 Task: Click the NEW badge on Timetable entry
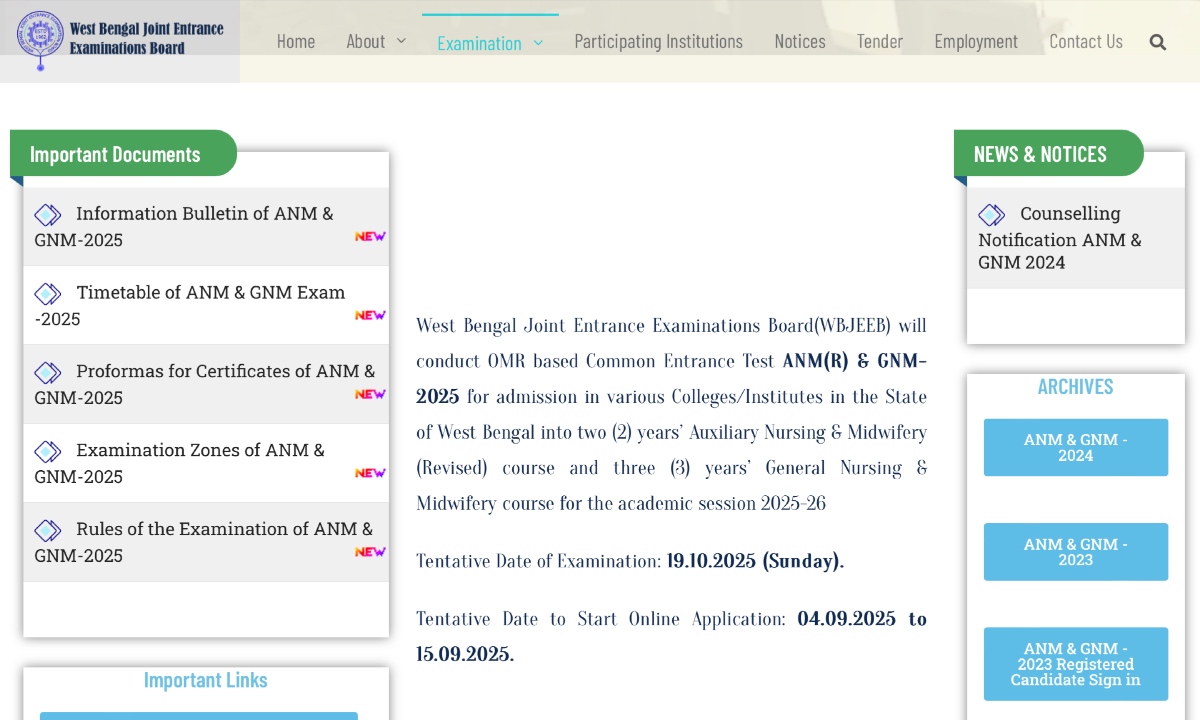[371, 315]
